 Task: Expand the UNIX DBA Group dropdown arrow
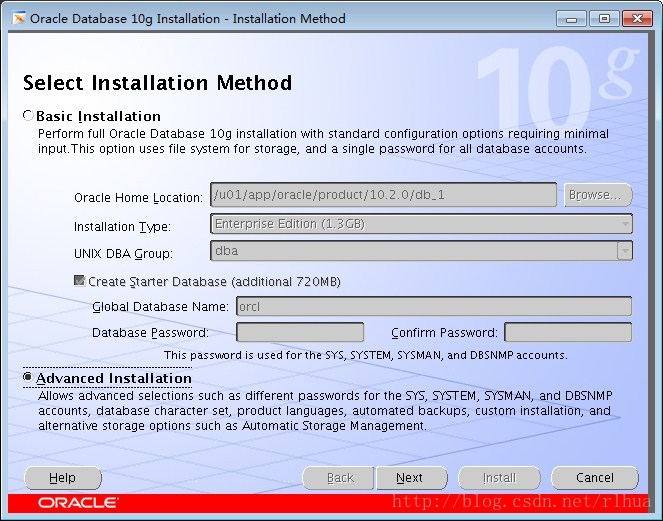point(625,251)
